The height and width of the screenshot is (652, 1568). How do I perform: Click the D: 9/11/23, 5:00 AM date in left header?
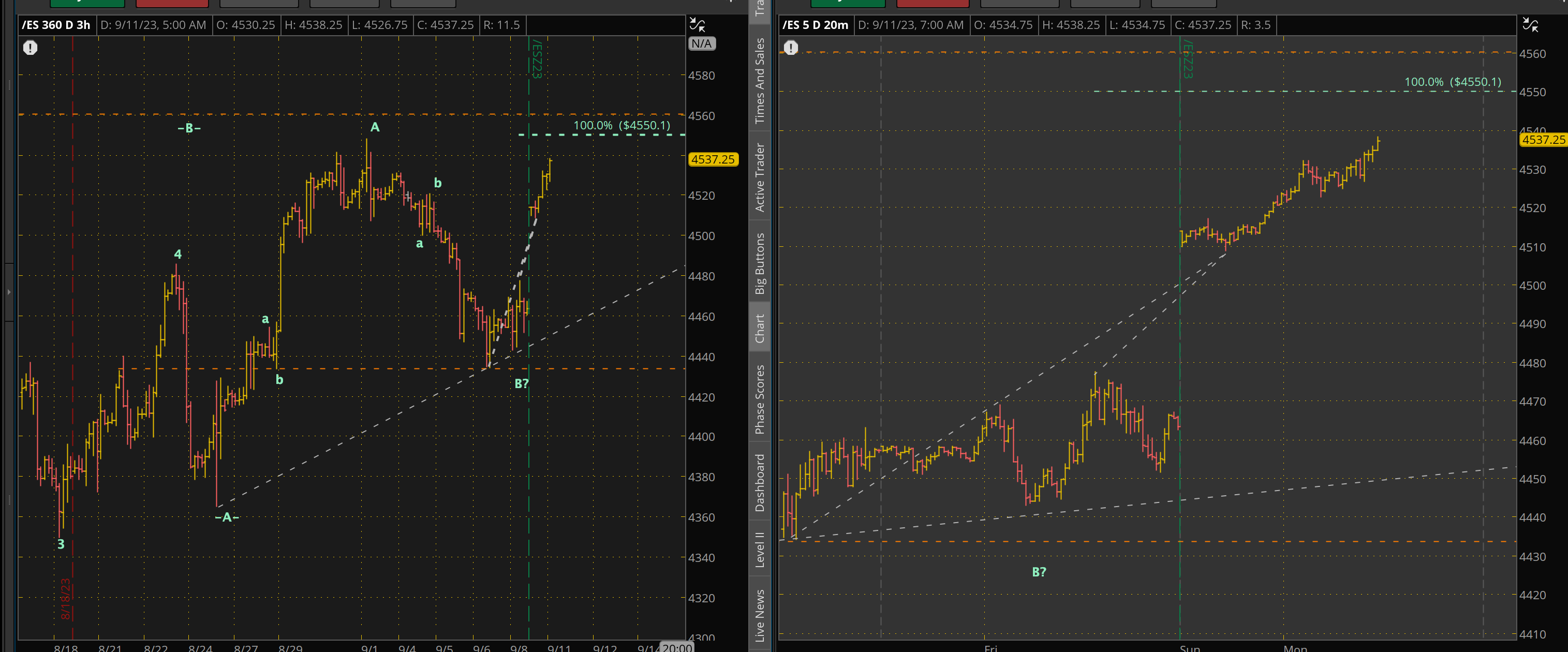pyautogui.click(x=153, y=25)
